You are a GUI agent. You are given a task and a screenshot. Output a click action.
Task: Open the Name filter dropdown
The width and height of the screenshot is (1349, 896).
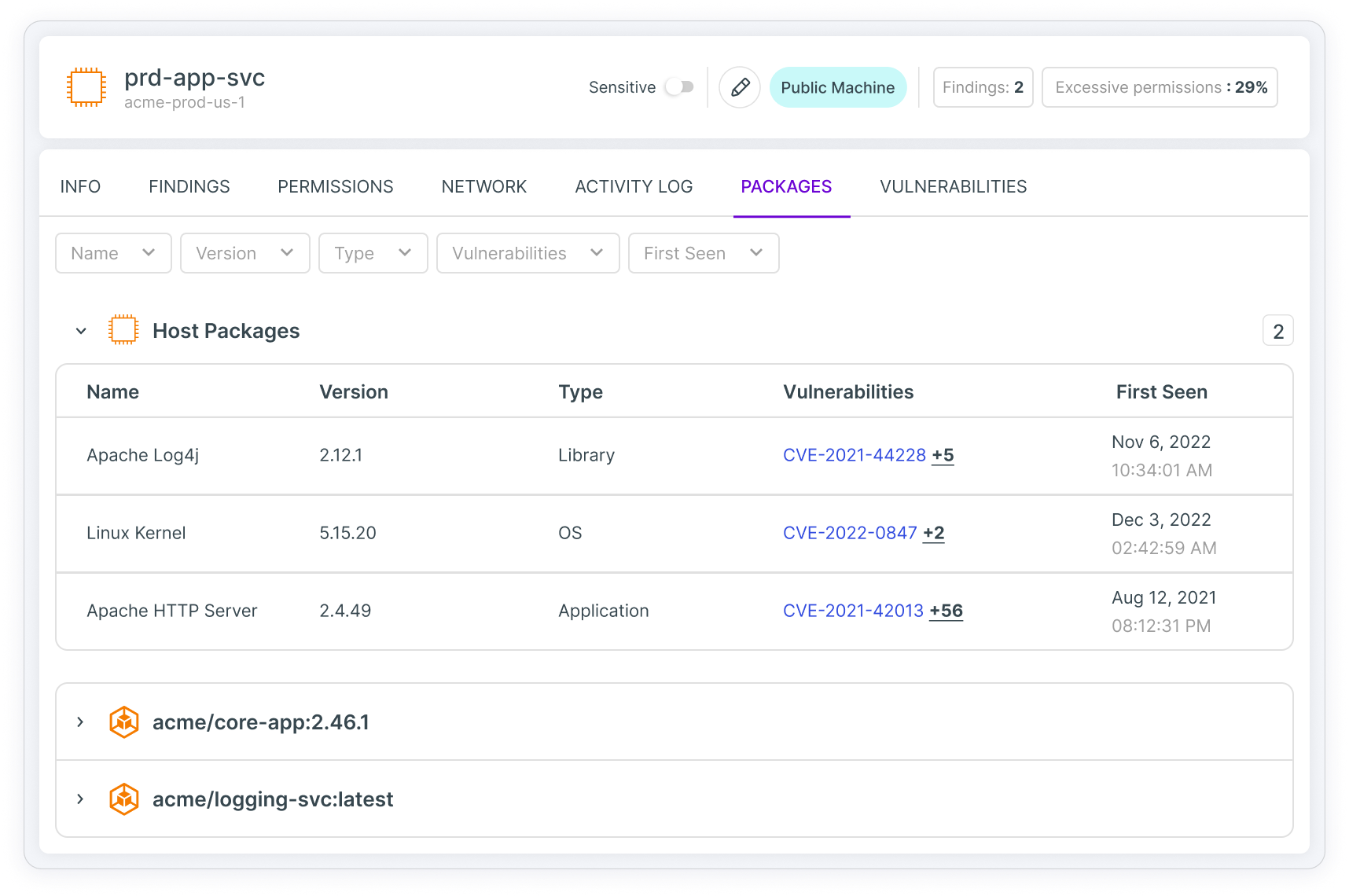coord(112,253)
